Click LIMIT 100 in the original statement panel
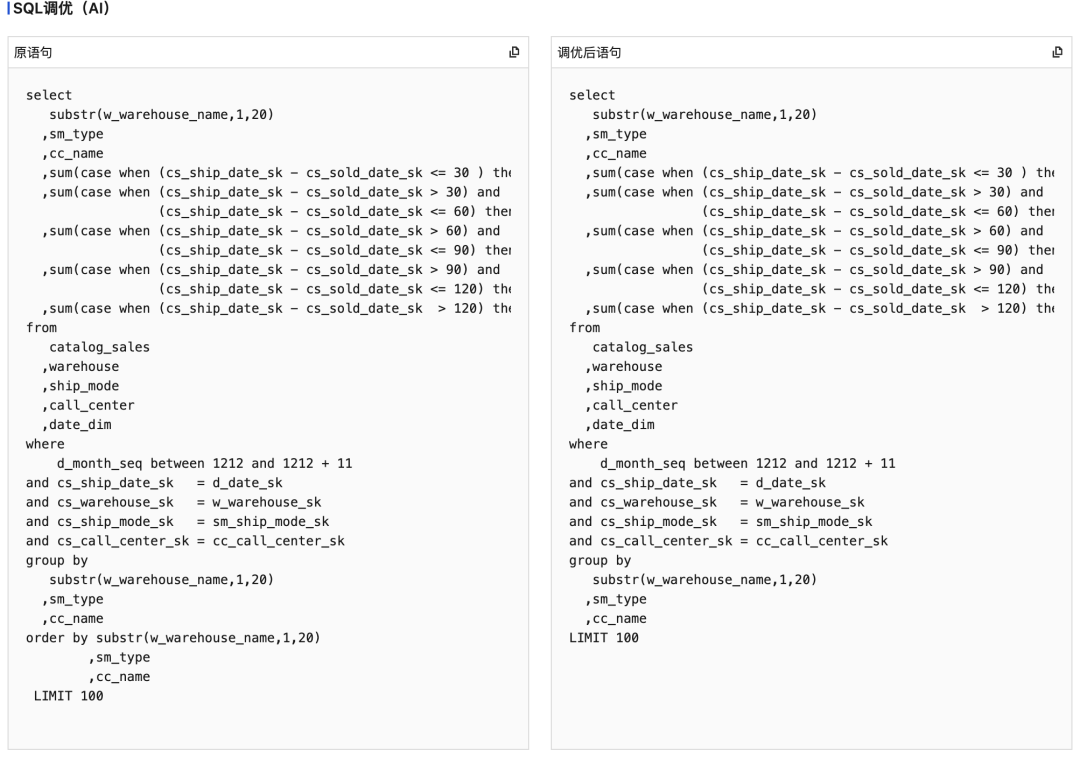1080x758 pixels. coord(68,696)
